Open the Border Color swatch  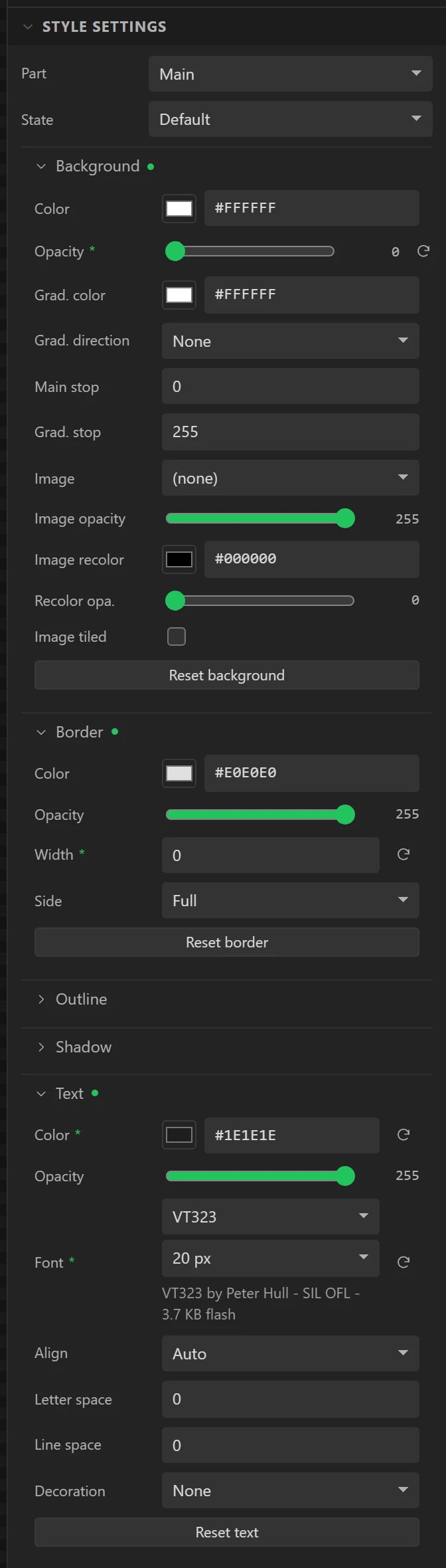[179, 773]
